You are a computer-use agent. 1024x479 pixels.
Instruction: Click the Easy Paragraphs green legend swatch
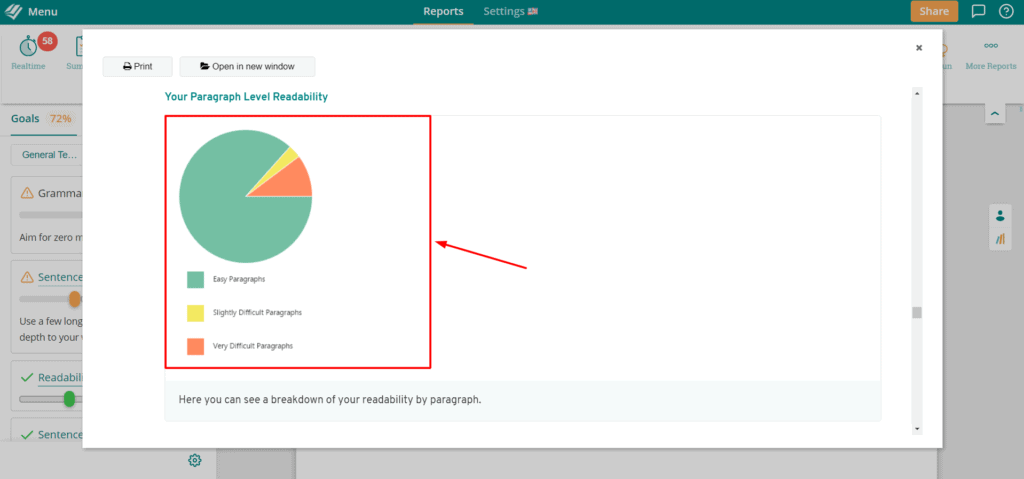point(195,279)
